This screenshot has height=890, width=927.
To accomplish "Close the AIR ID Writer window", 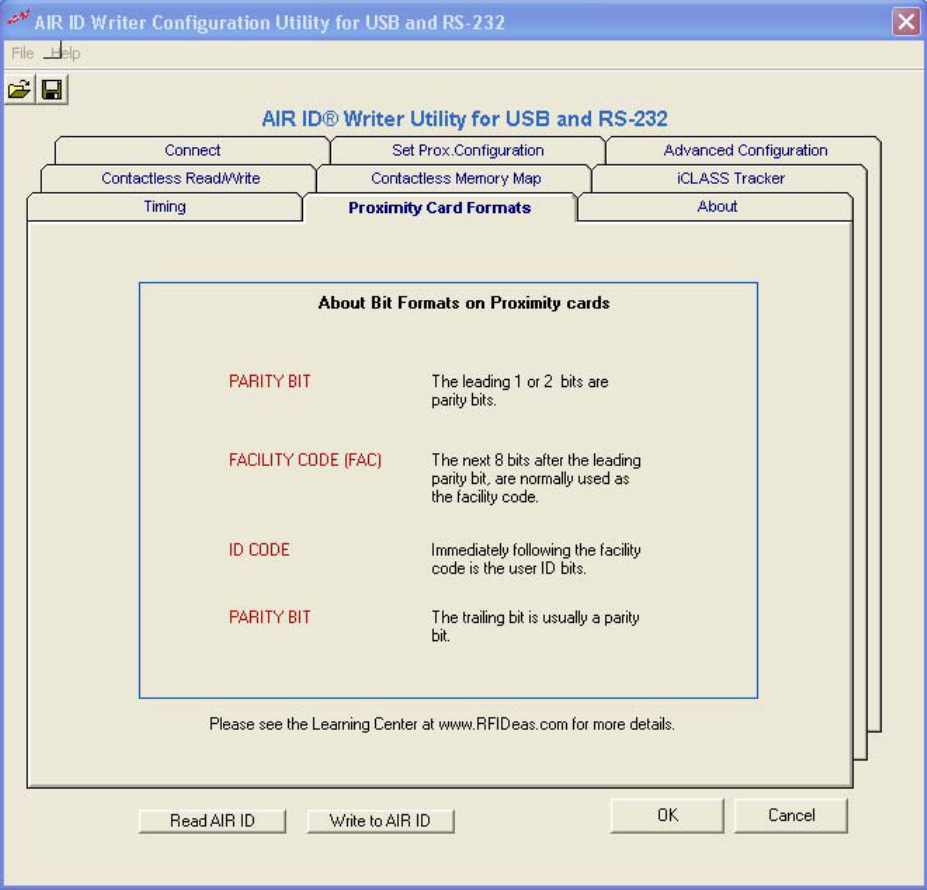I will click(x=906, y=22).
